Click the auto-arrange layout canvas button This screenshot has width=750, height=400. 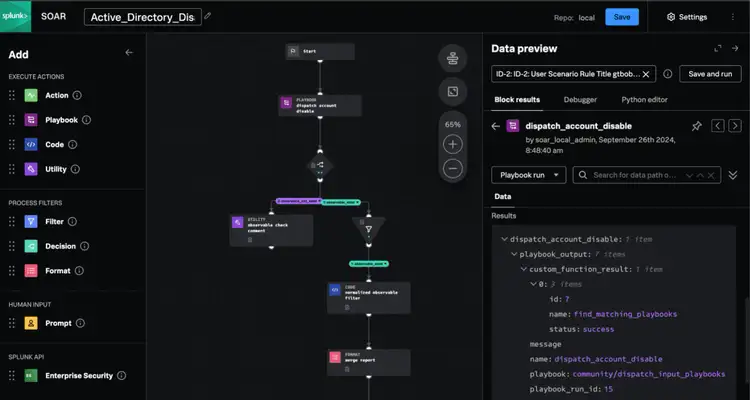click(x=453, y=60)
